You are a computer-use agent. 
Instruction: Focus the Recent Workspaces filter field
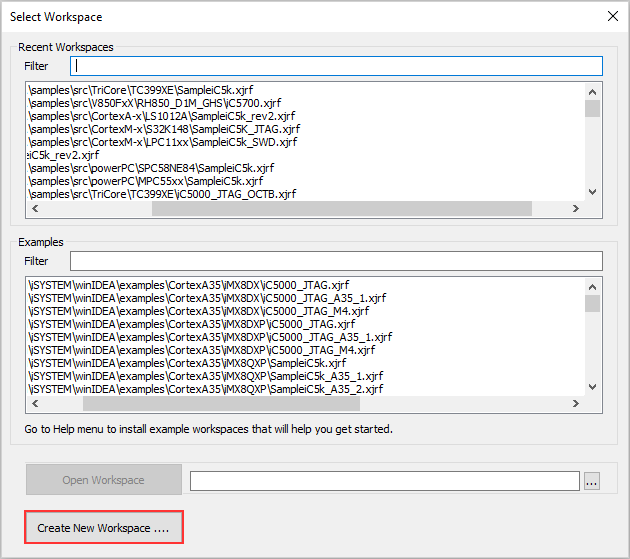pos(336,66)
